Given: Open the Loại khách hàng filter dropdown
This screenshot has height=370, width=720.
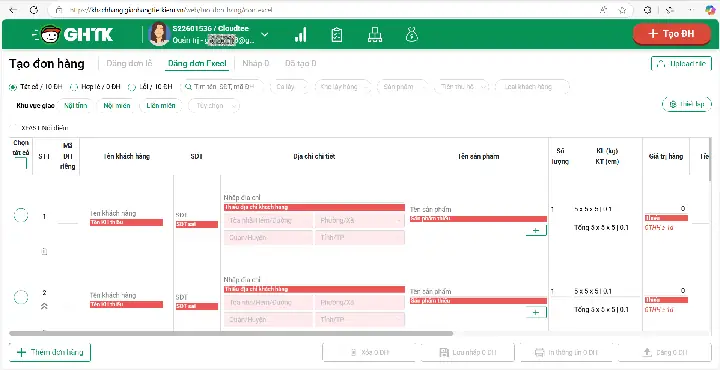Looking at the screenshot, I should (x=532, y=87).
